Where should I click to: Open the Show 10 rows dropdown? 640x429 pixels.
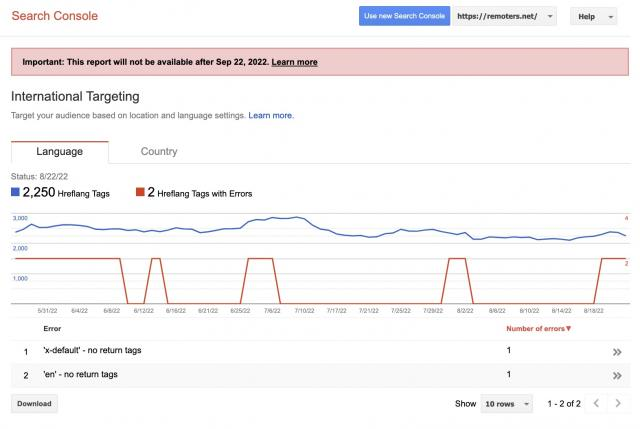[x=507, y=404]
